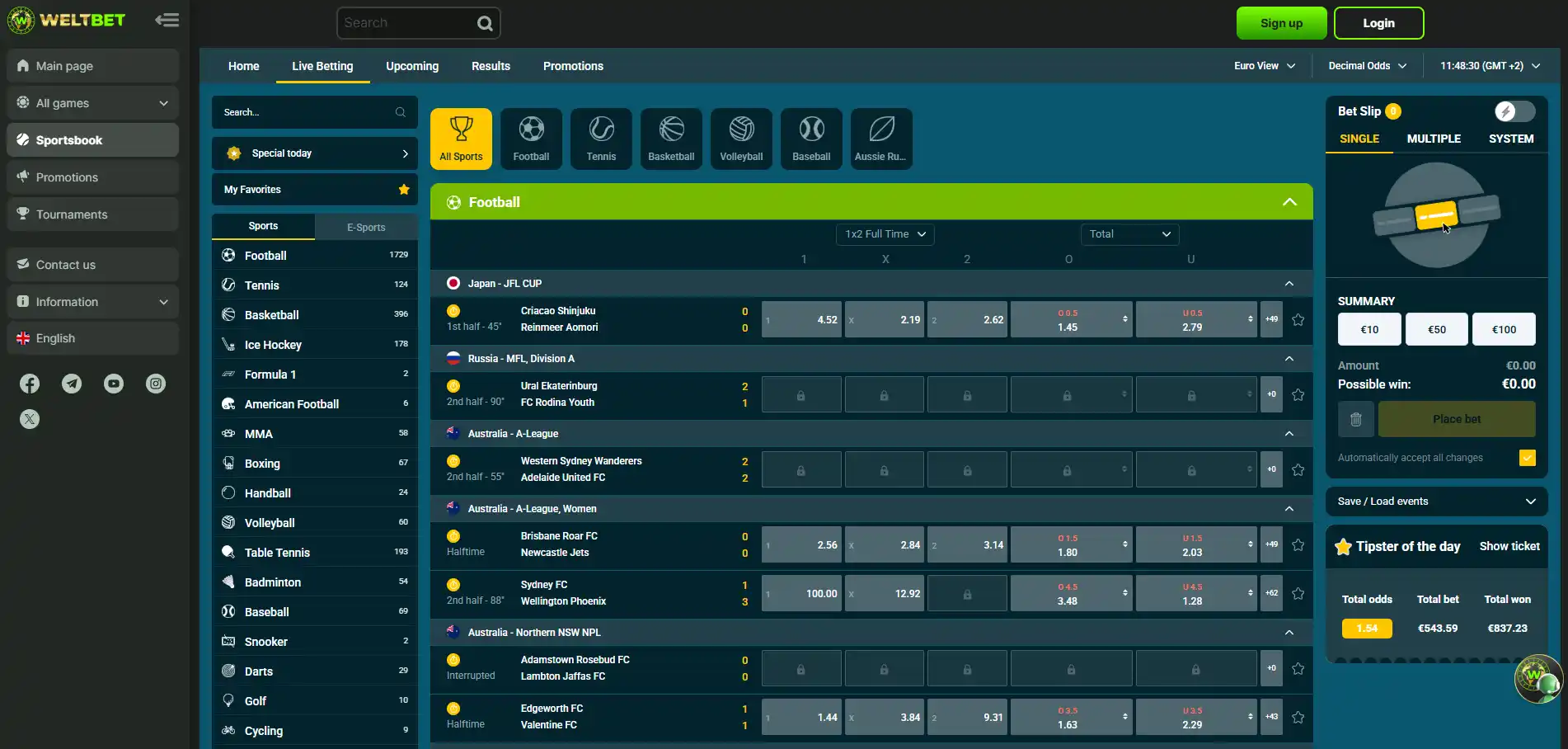Toggle the quick bet lightning switch
The width and height of the screenshot is (1568, 749).
(1514, 111)
